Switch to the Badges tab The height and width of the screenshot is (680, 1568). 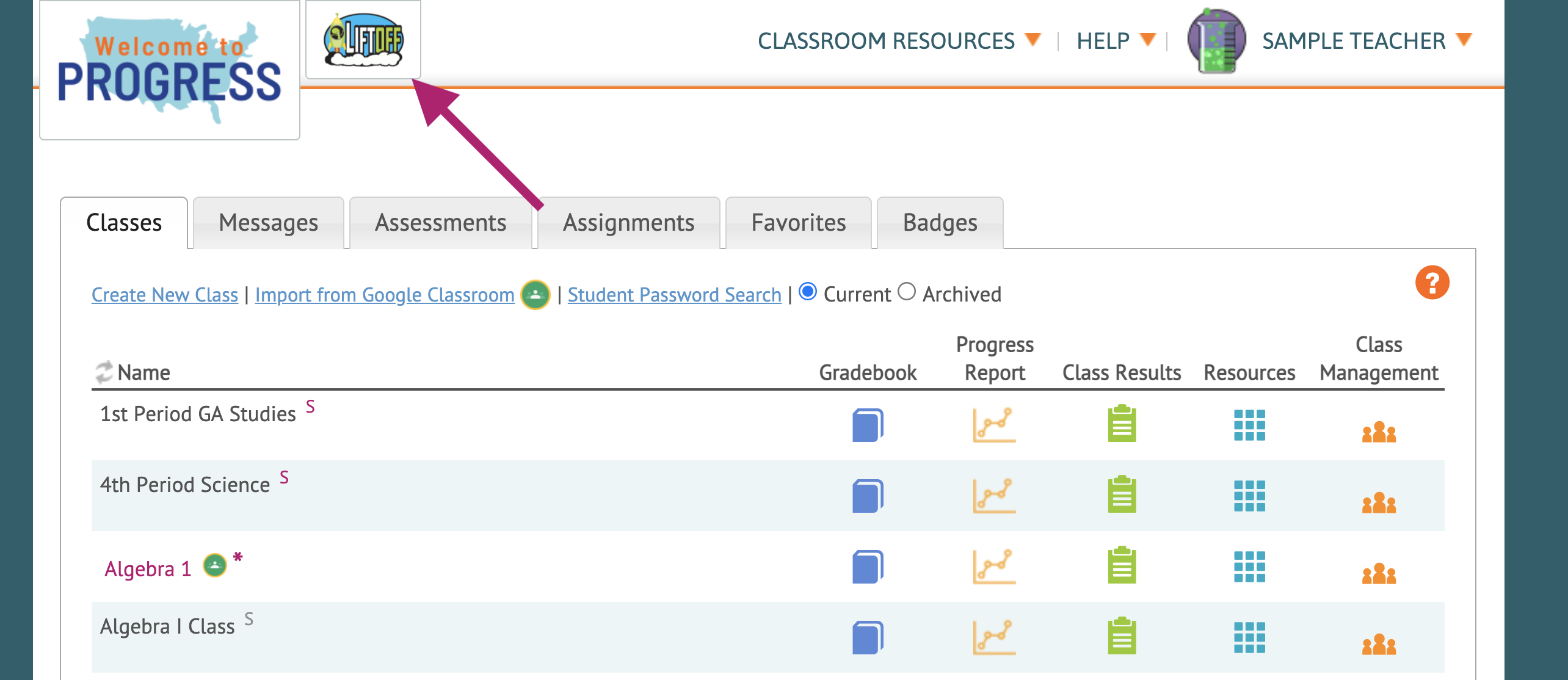pos(940,223)
